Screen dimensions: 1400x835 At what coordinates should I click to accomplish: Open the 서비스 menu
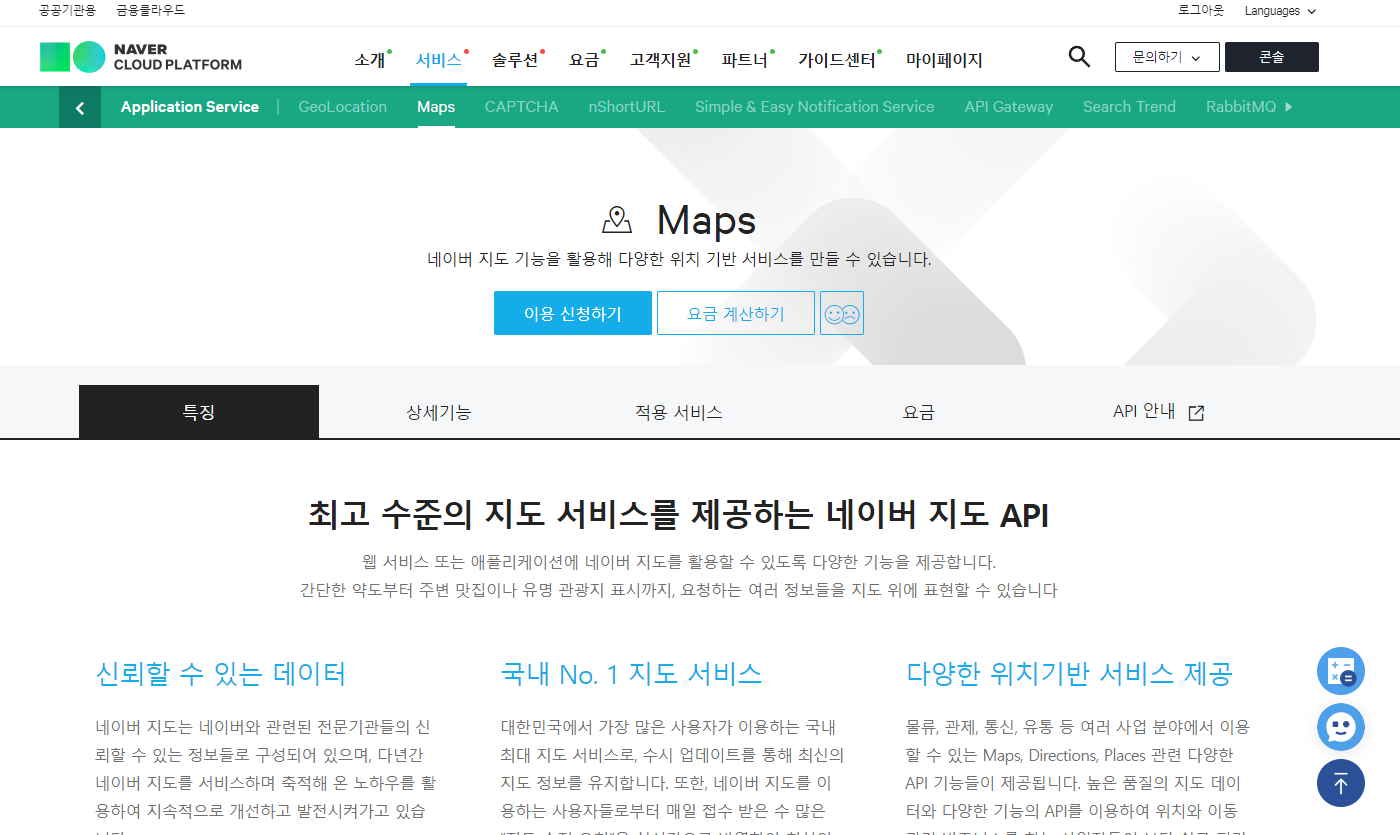tap(439, 60)
